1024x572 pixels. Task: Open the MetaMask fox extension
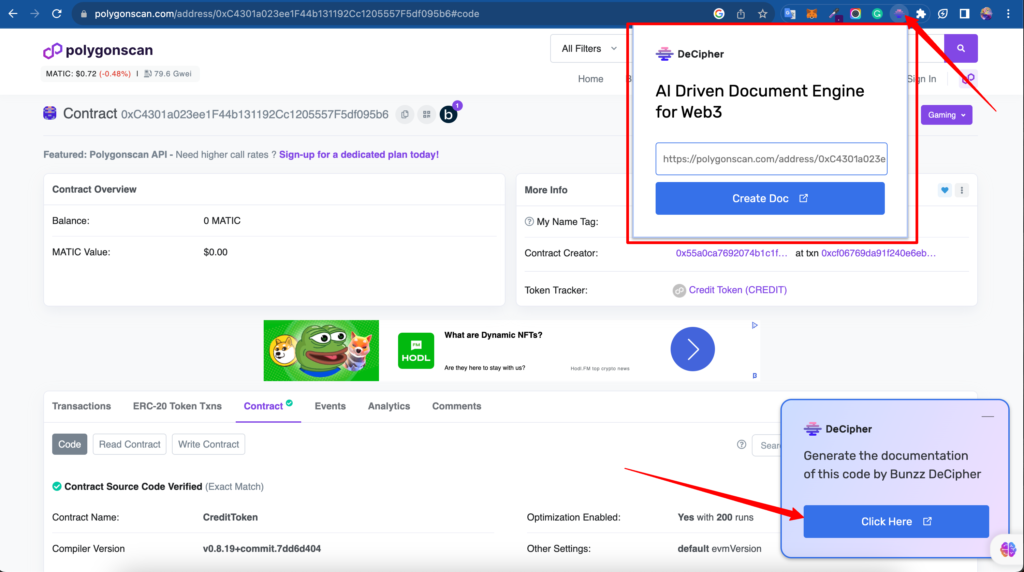coord(812,14)
